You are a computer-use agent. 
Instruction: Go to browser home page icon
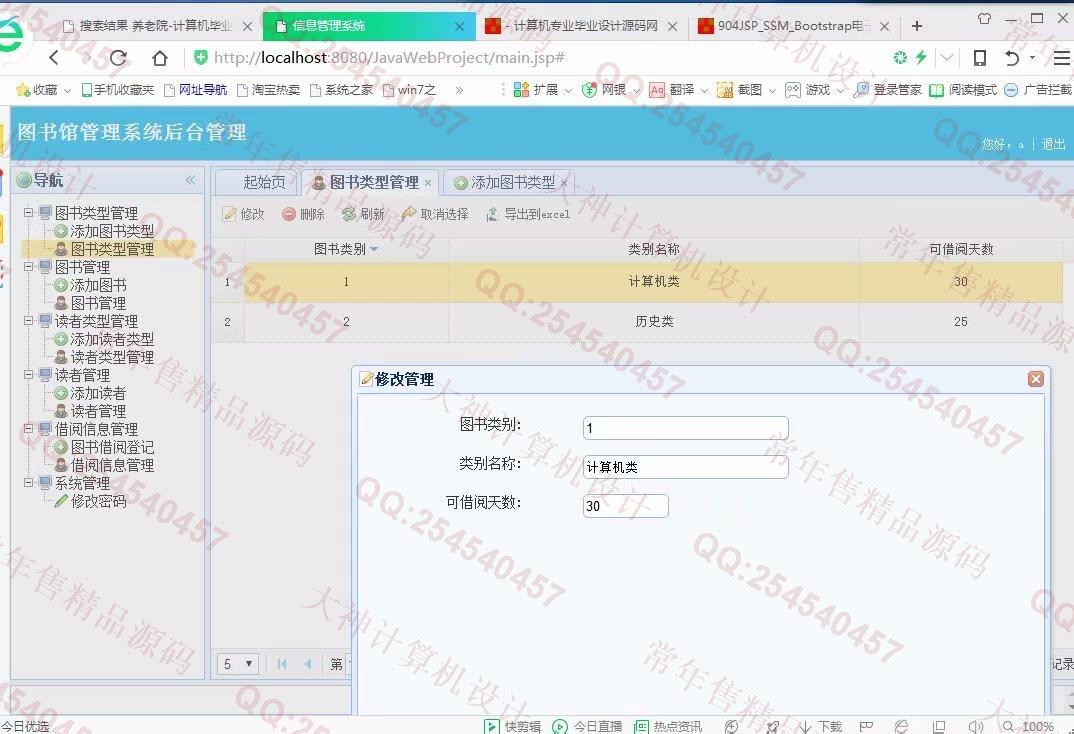pyautogui.click(x=160, y=58)
